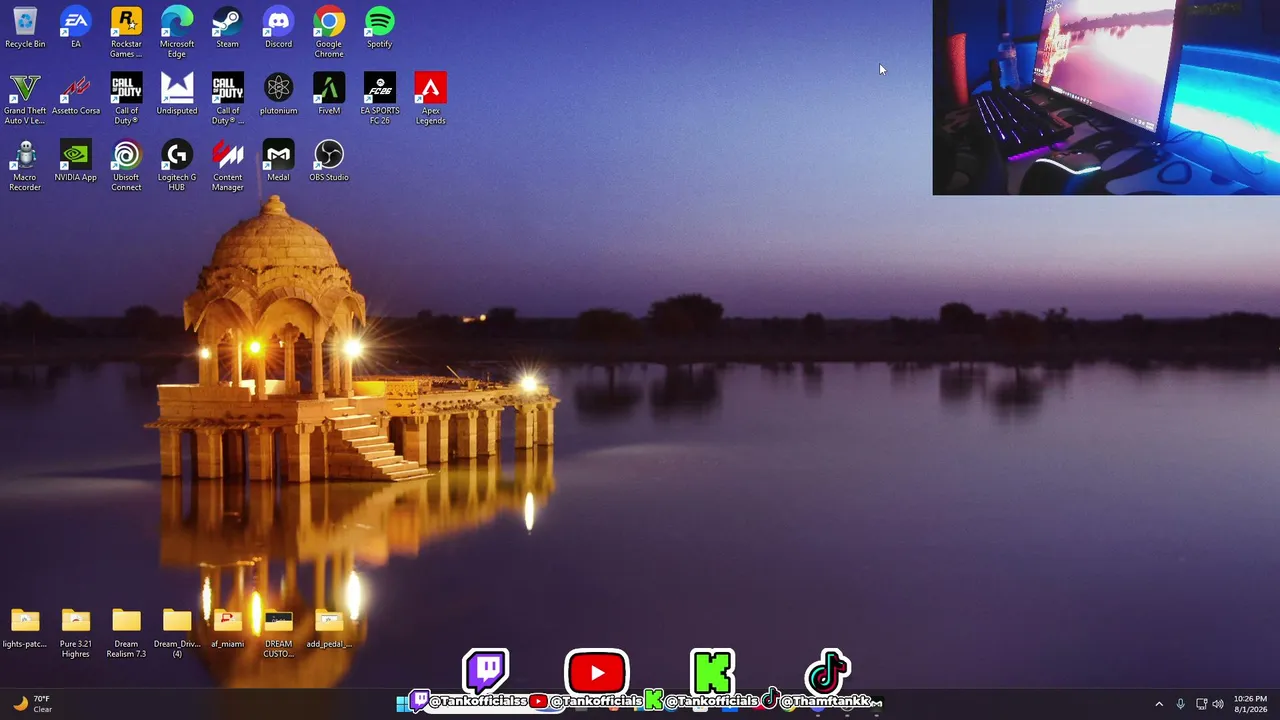
Task: Open the volume speaker tray icon
Action: [x=1218, y=704]
